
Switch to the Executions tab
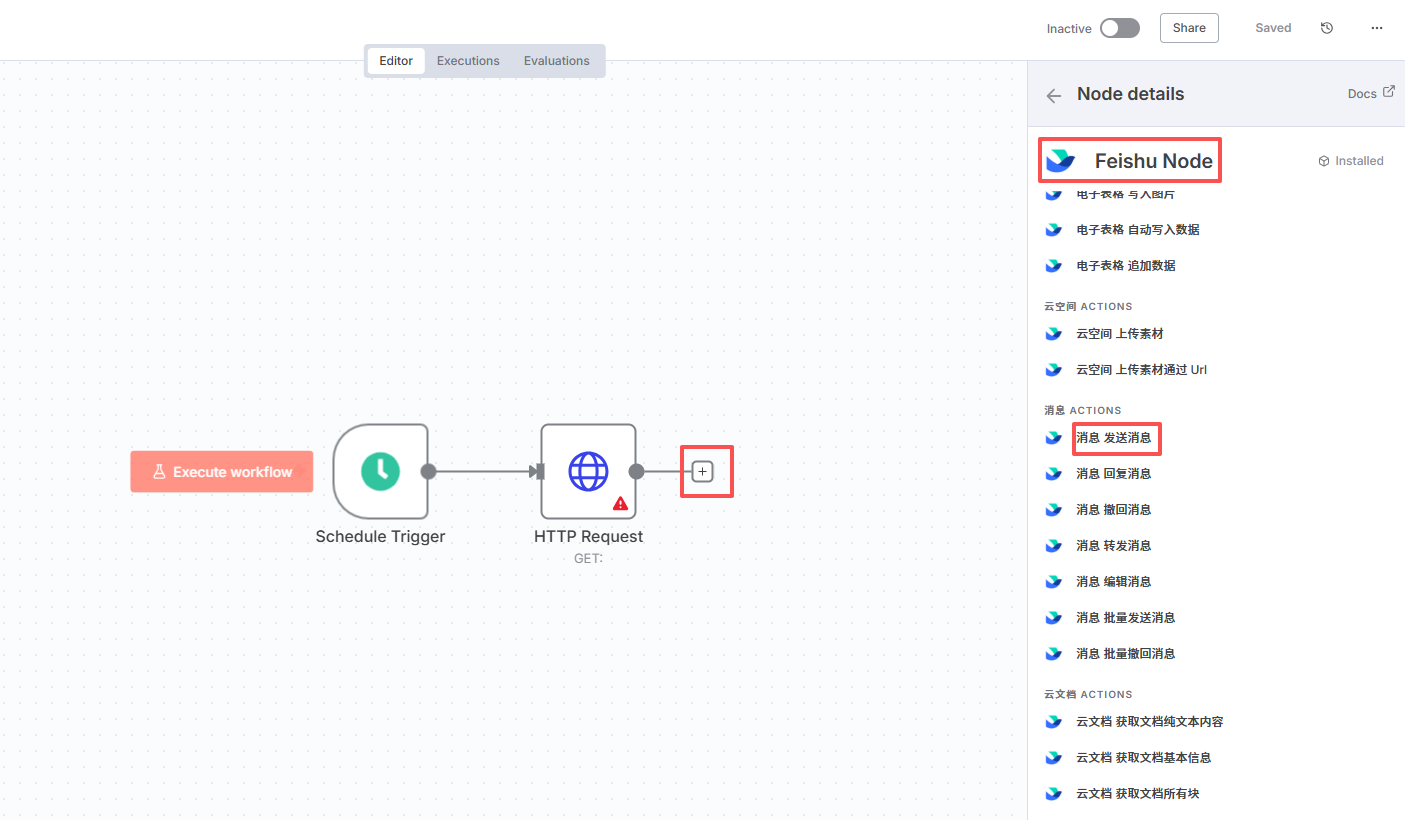click(x=468, y=61)
